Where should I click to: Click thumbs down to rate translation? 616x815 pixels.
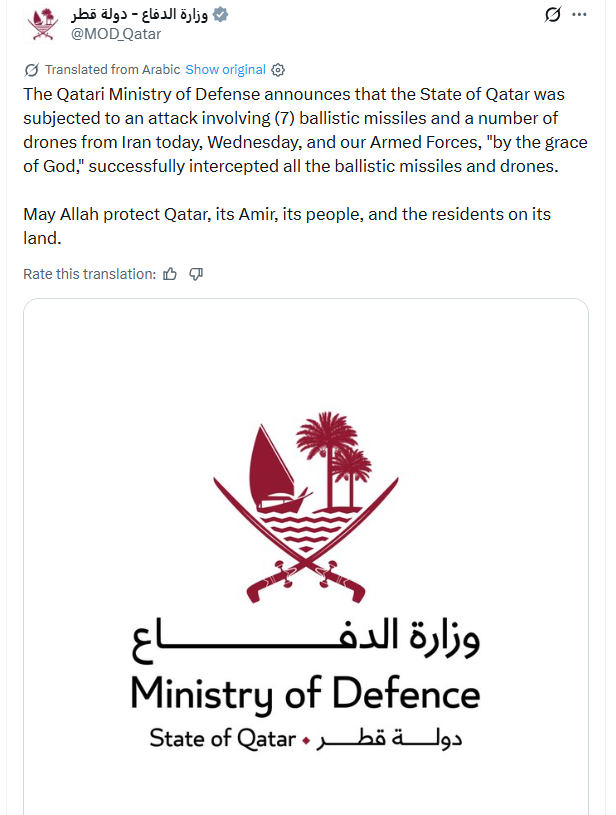pos(196,274)
